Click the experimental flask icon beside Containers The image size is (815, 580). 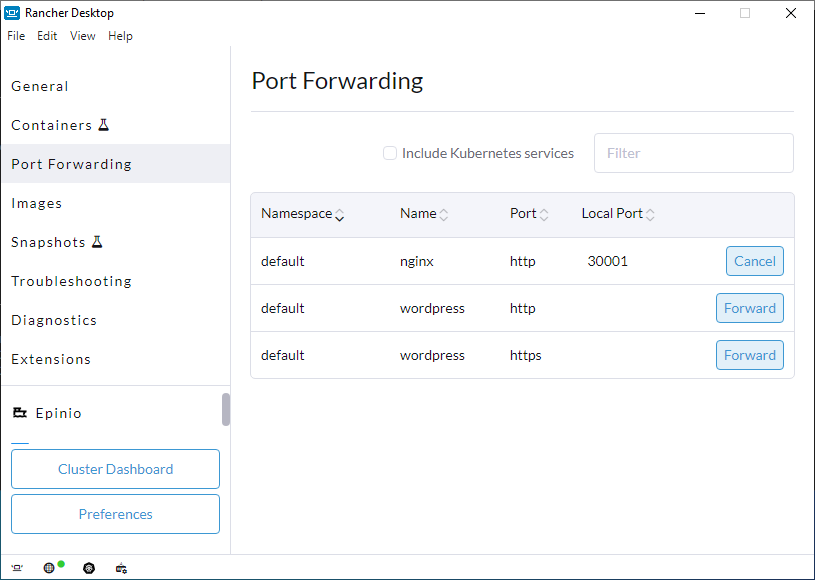coord(104,125)
